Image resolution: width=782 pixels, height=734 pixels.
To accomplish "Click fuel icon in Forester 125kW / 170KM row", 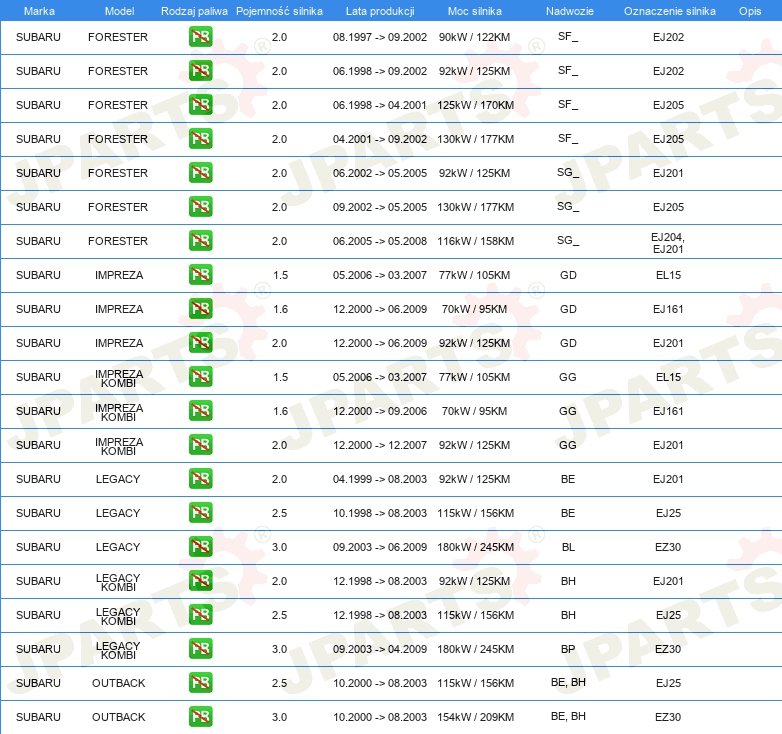I will click(x=200, y=105).
